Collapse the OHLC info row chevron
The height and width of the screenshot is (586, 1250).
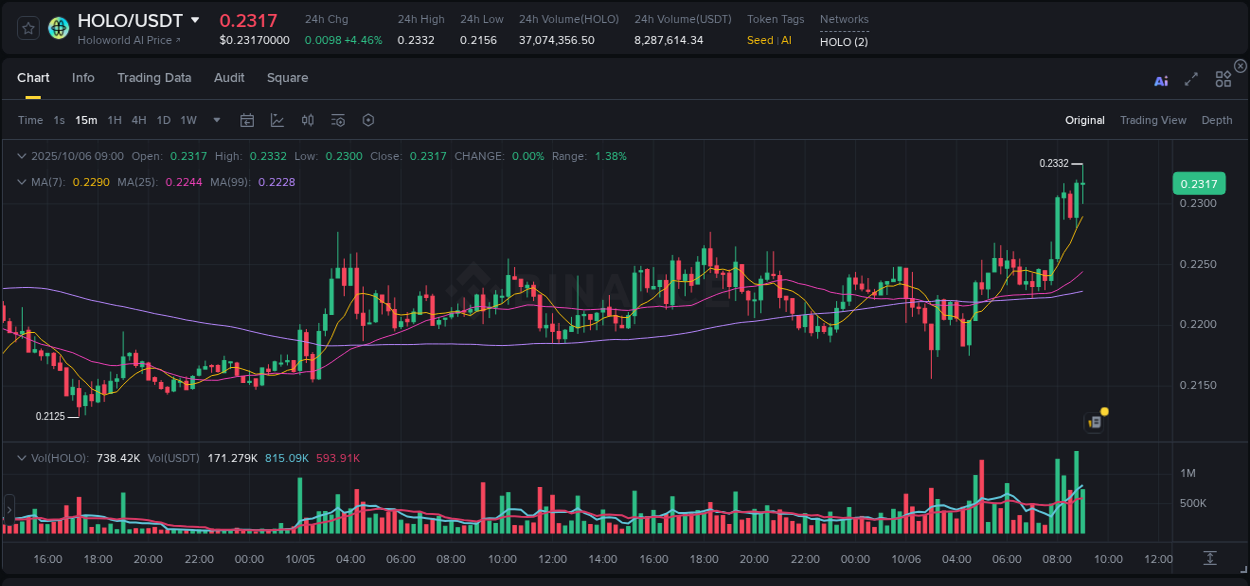click(x=22, y=156)
